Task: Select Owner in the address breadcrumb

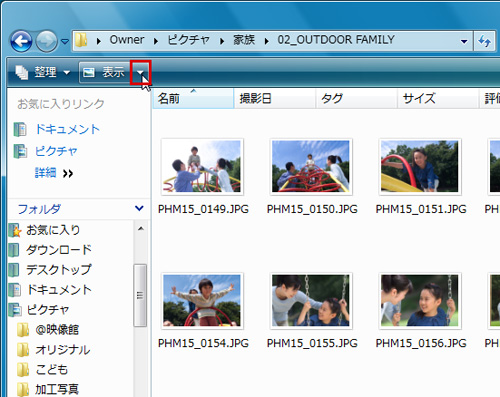Action: tap(127, 40)
